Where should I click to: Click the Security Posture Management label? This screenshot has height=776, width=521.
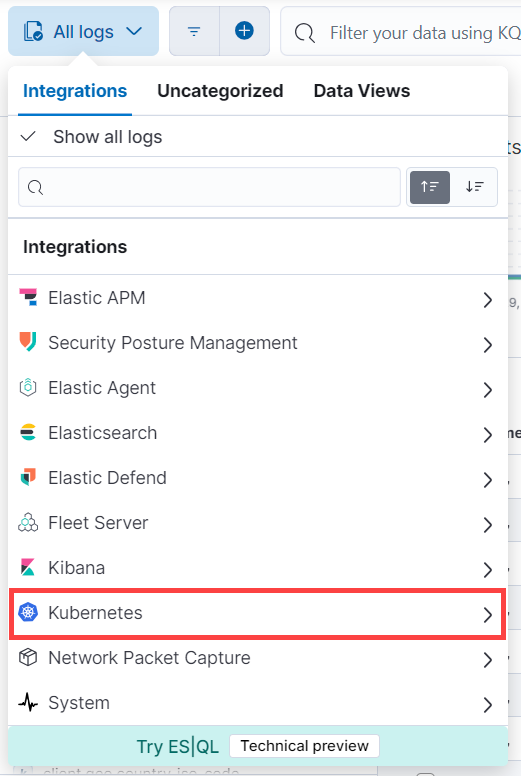[x=173, y=343]
